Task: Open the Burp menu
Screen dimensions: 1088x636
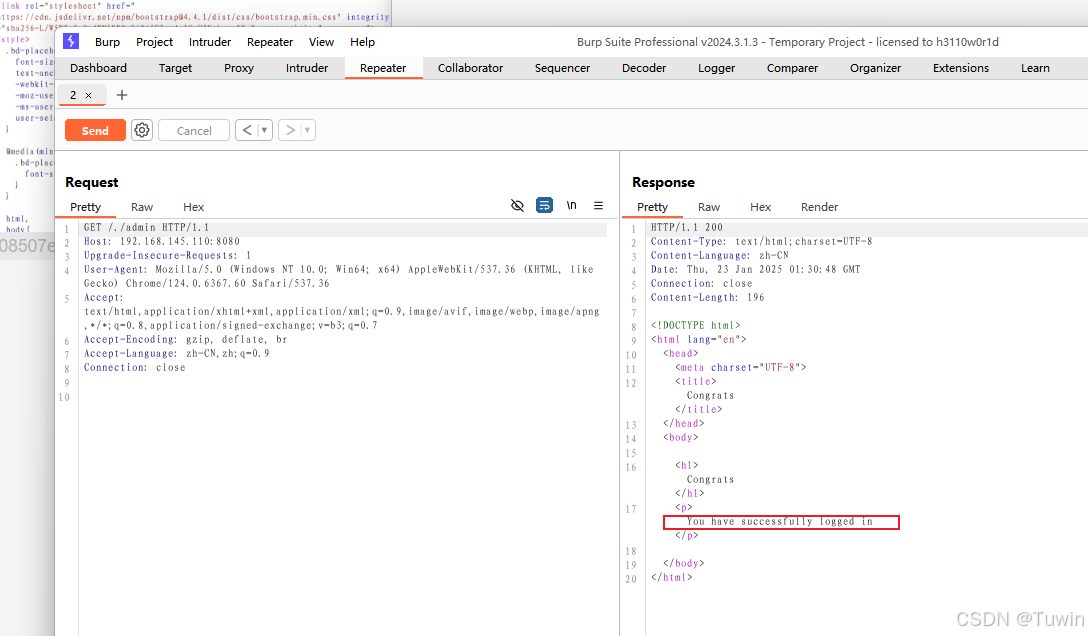Action: [x=108, y=42]
